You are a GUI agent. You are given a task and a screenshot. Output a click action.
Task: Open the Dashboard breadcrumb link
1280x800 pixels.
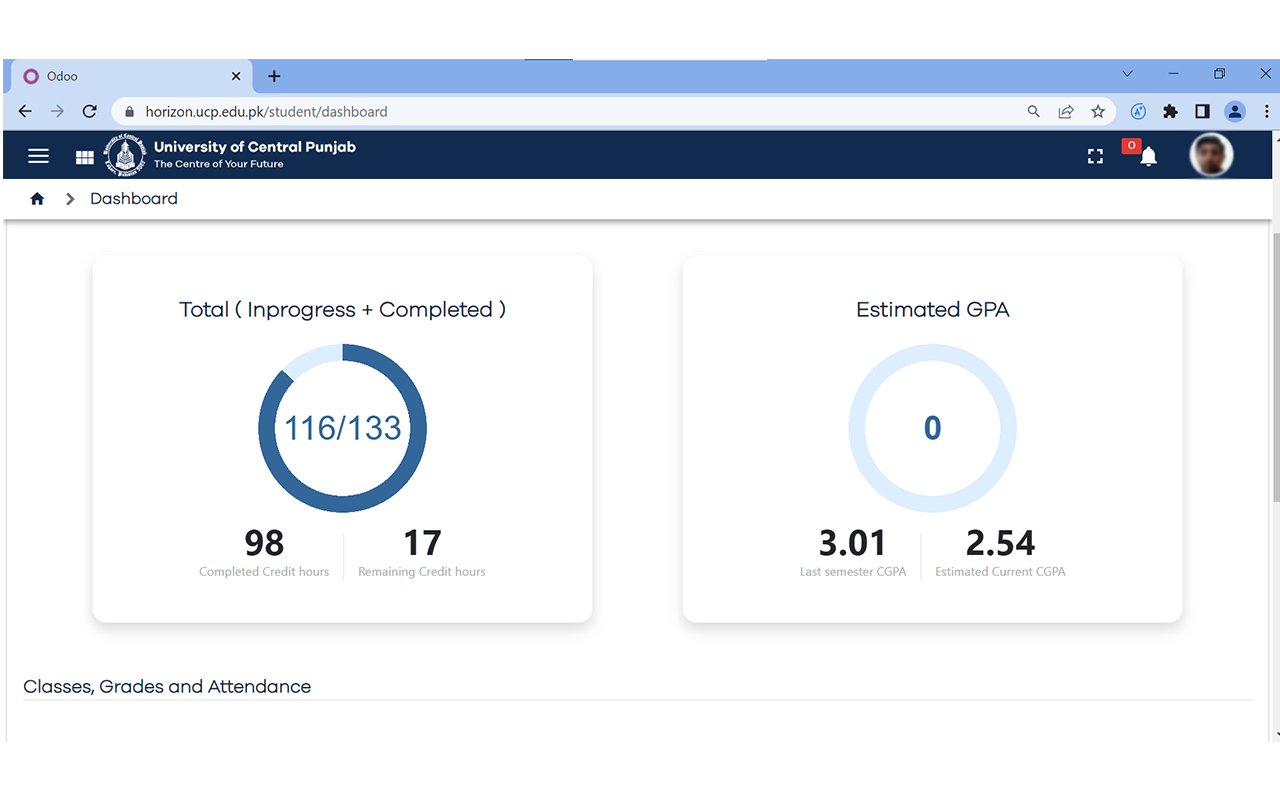pos(134,198)
